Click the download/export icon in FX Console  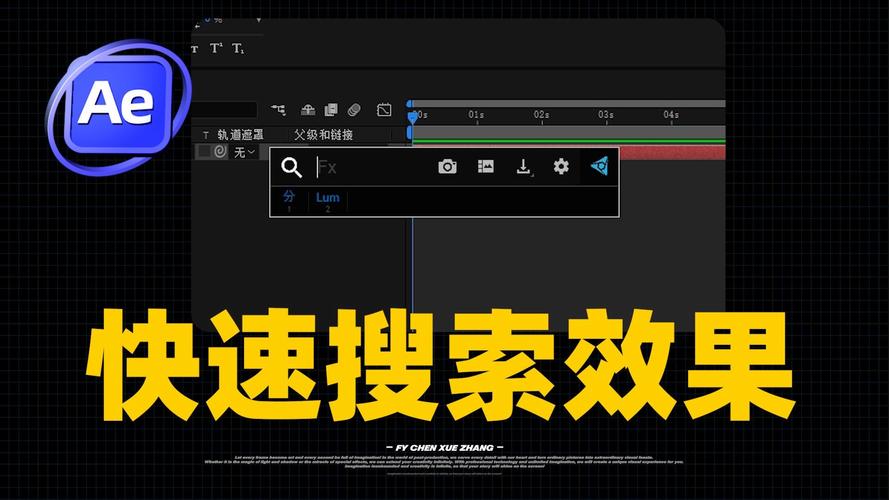523,167
